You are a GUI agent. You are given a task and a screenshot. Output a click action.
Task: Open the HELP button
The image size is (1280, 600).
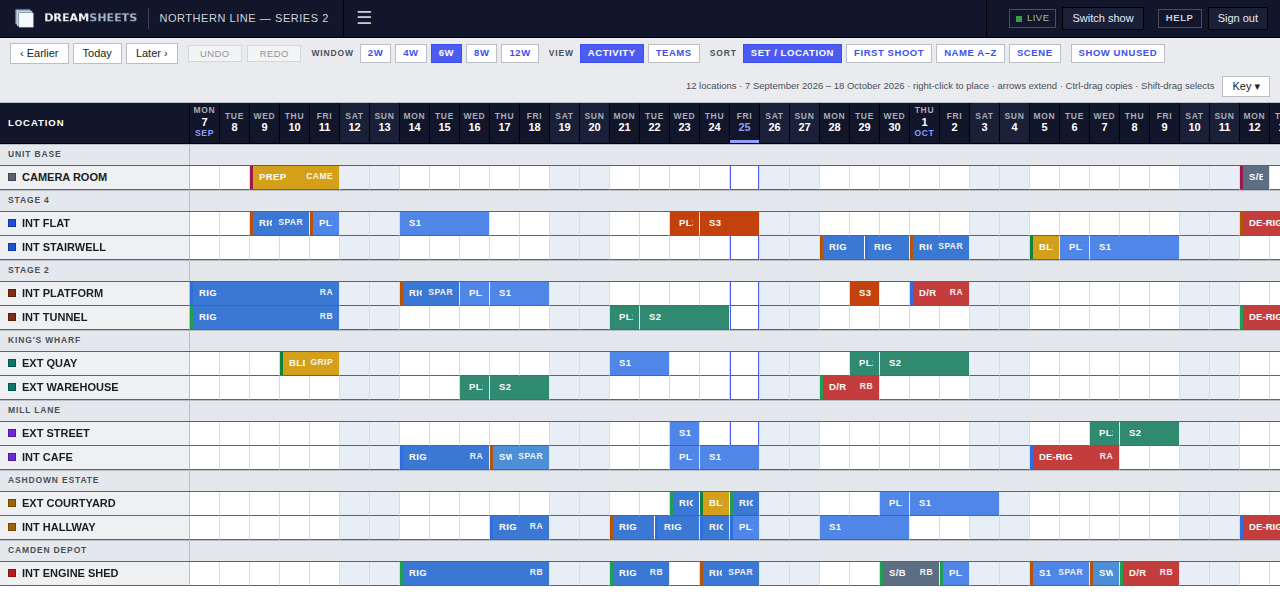(x=1180, y=18)
